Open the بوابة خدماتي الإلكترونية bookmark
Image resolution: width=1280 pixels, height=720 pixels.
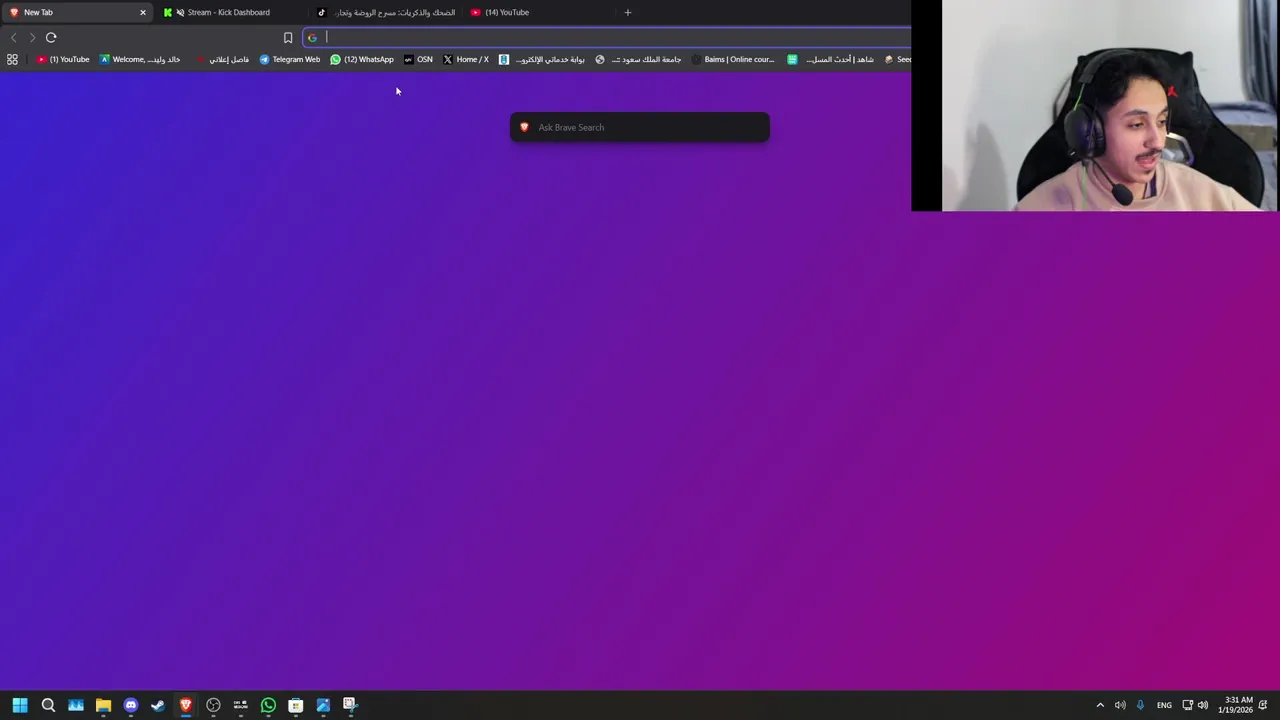point(542,59)
